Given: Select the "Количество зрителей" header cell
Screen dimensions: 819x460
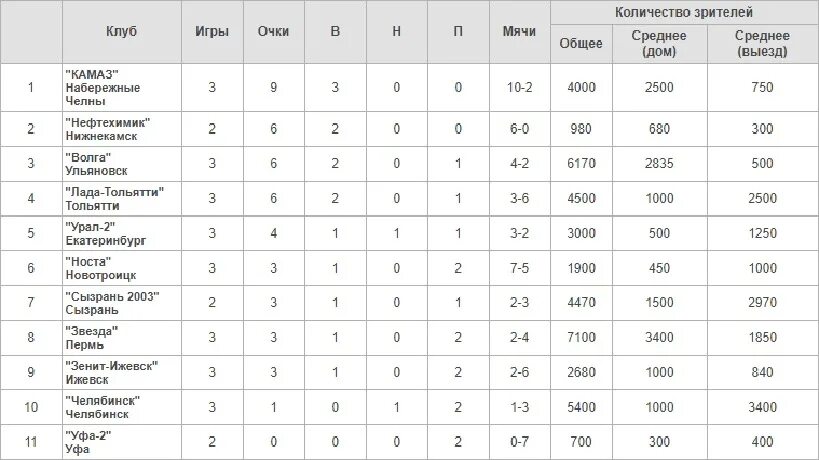Looking at the screenshot, I should click(684, 12).
